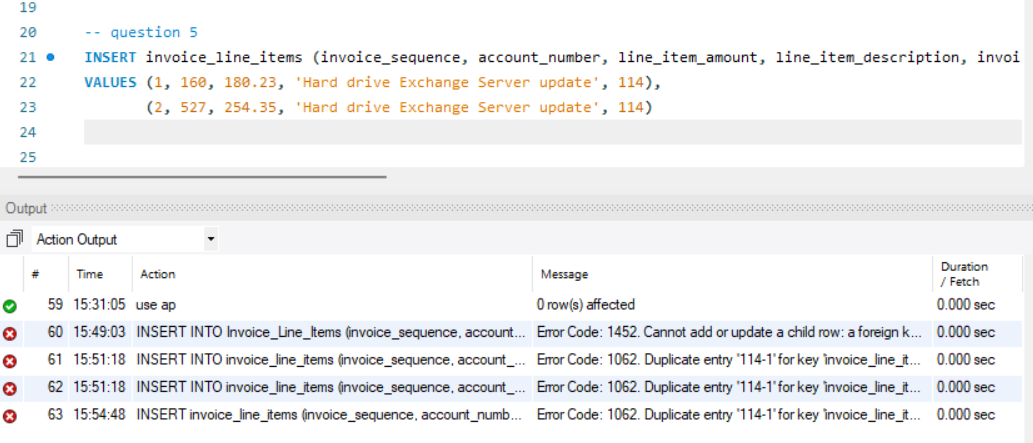
Task: Click the '0 row(s) affected' message
Action: coord(587,305)
